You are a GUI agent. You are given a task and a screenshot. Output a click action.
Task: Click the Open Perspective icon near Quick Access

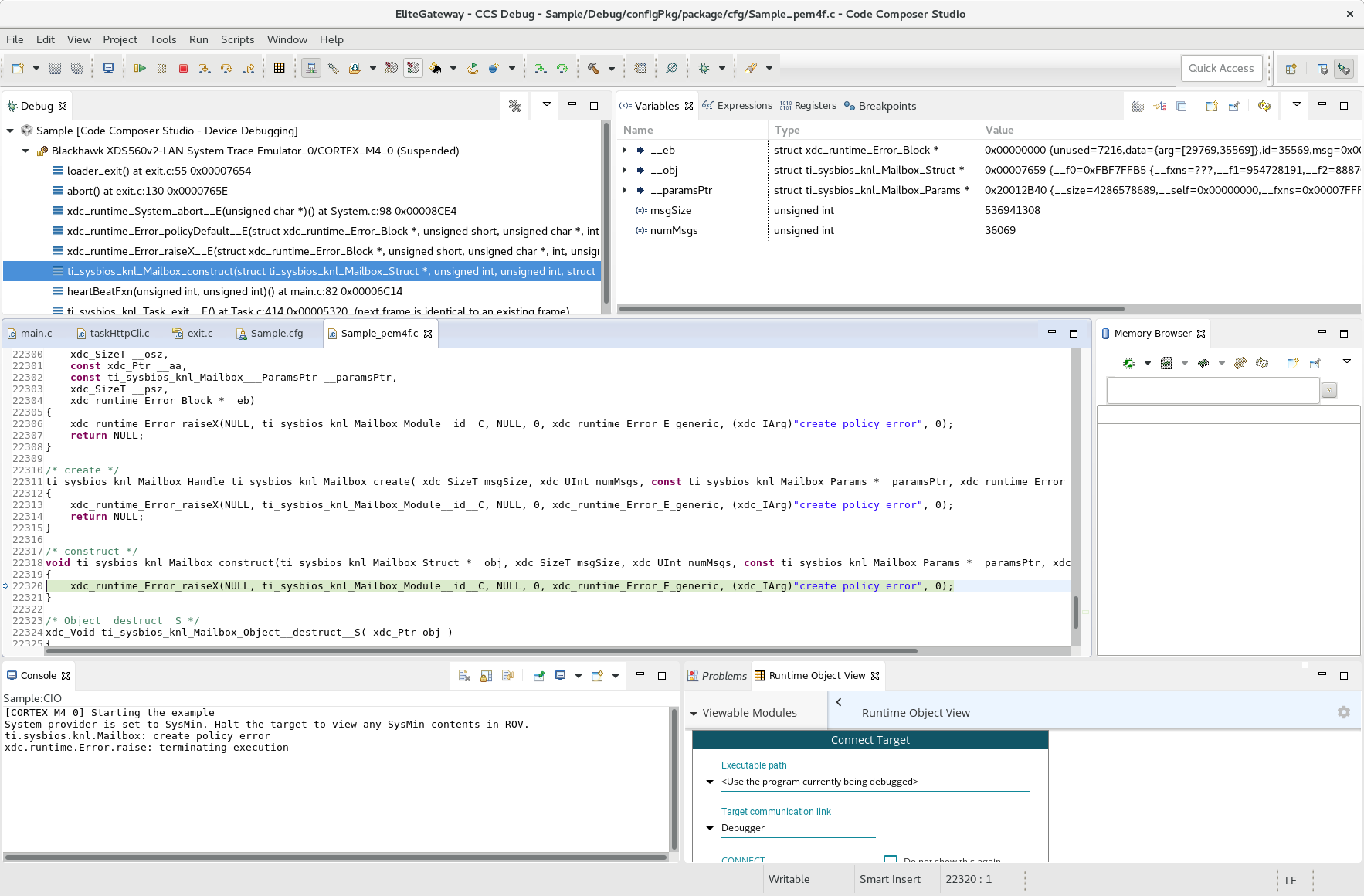1291,69
